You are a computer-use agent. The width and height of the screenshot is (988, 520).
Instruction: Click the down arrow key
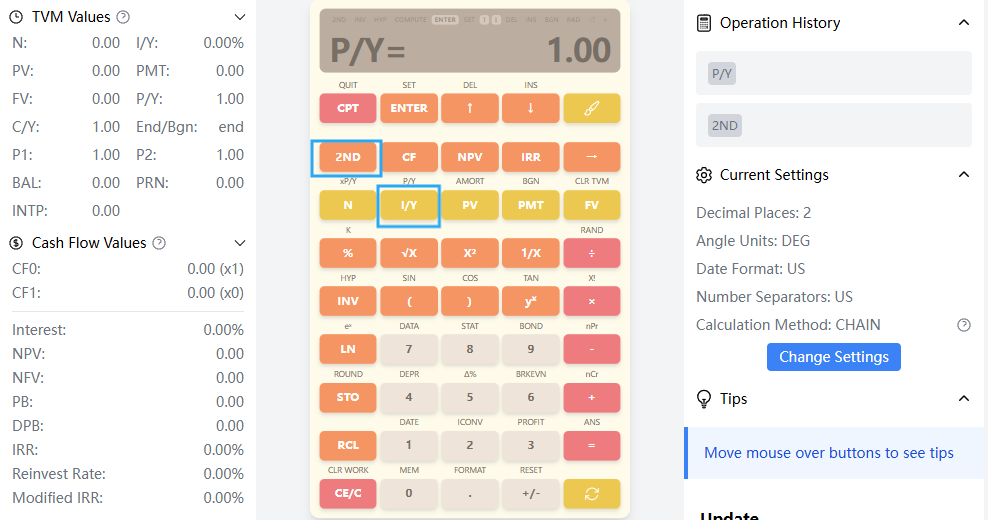pyautogui.click(x=531, y=108)
